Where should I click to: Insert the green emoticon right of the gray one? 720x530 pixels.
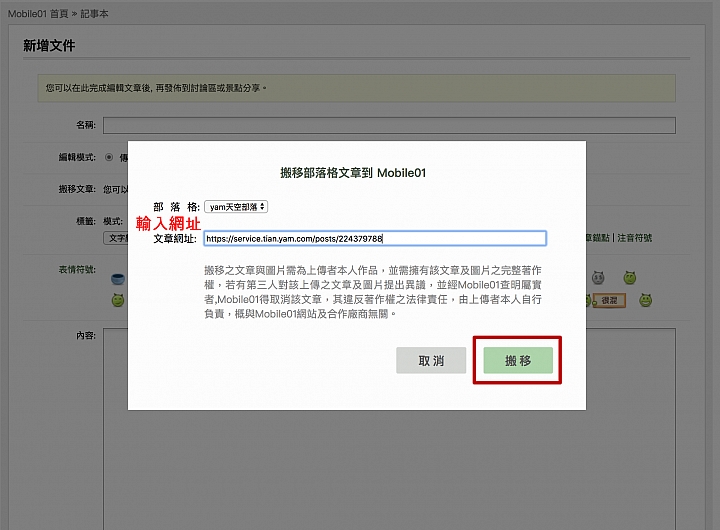630,277
